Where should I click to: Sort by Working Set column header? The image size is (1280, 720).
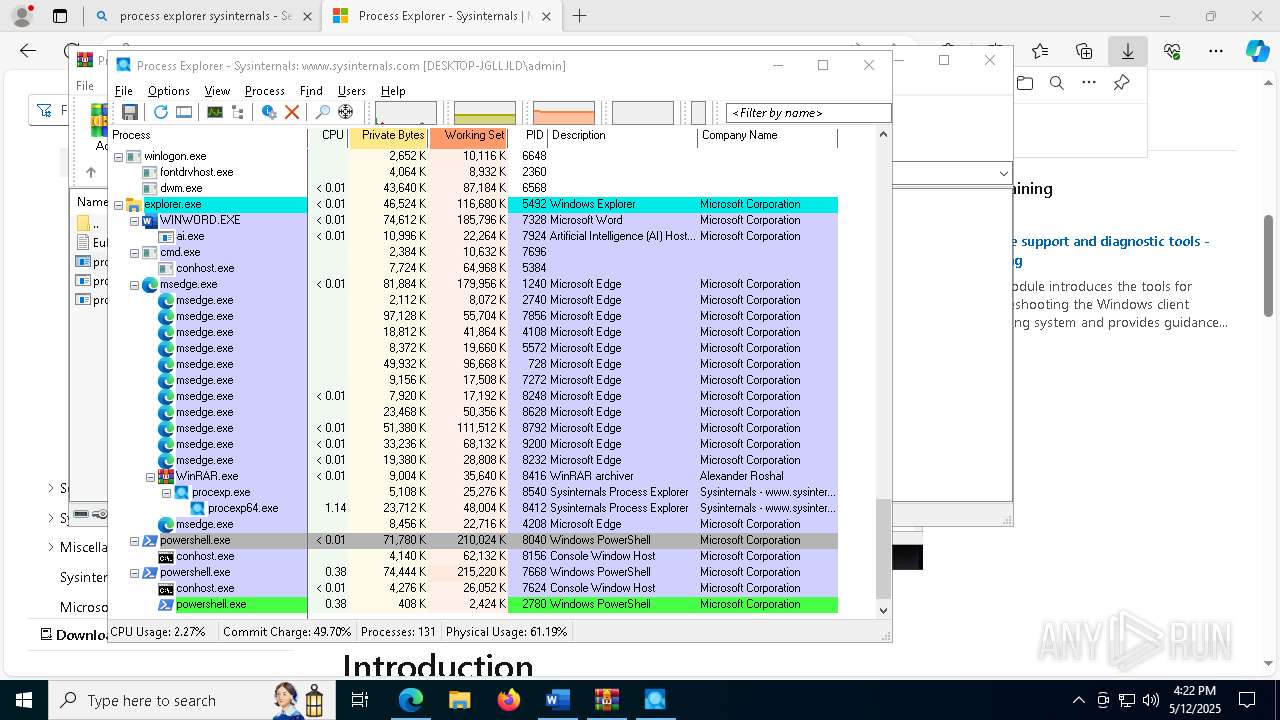coord(469,136)
